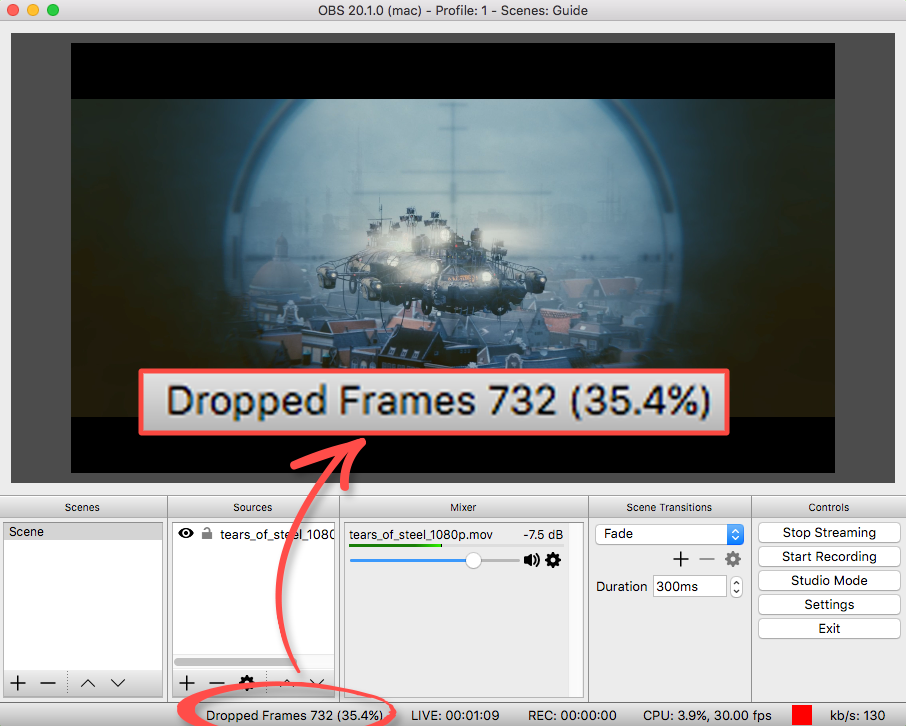
Task: Mute the tears_of_steel_1080p.mov audio
Action: click(x=531, y=560)
